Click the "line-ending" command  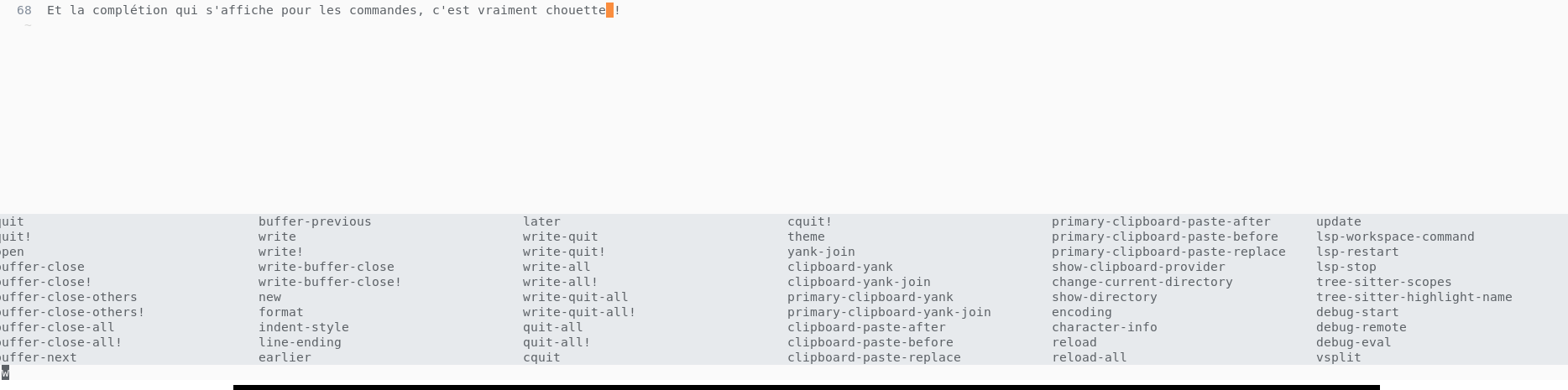[300, 342]
